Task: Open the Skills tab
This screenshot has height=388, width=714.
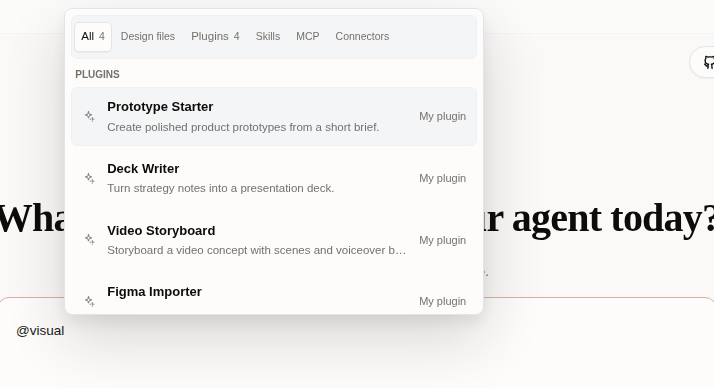Action: (268, 36)
